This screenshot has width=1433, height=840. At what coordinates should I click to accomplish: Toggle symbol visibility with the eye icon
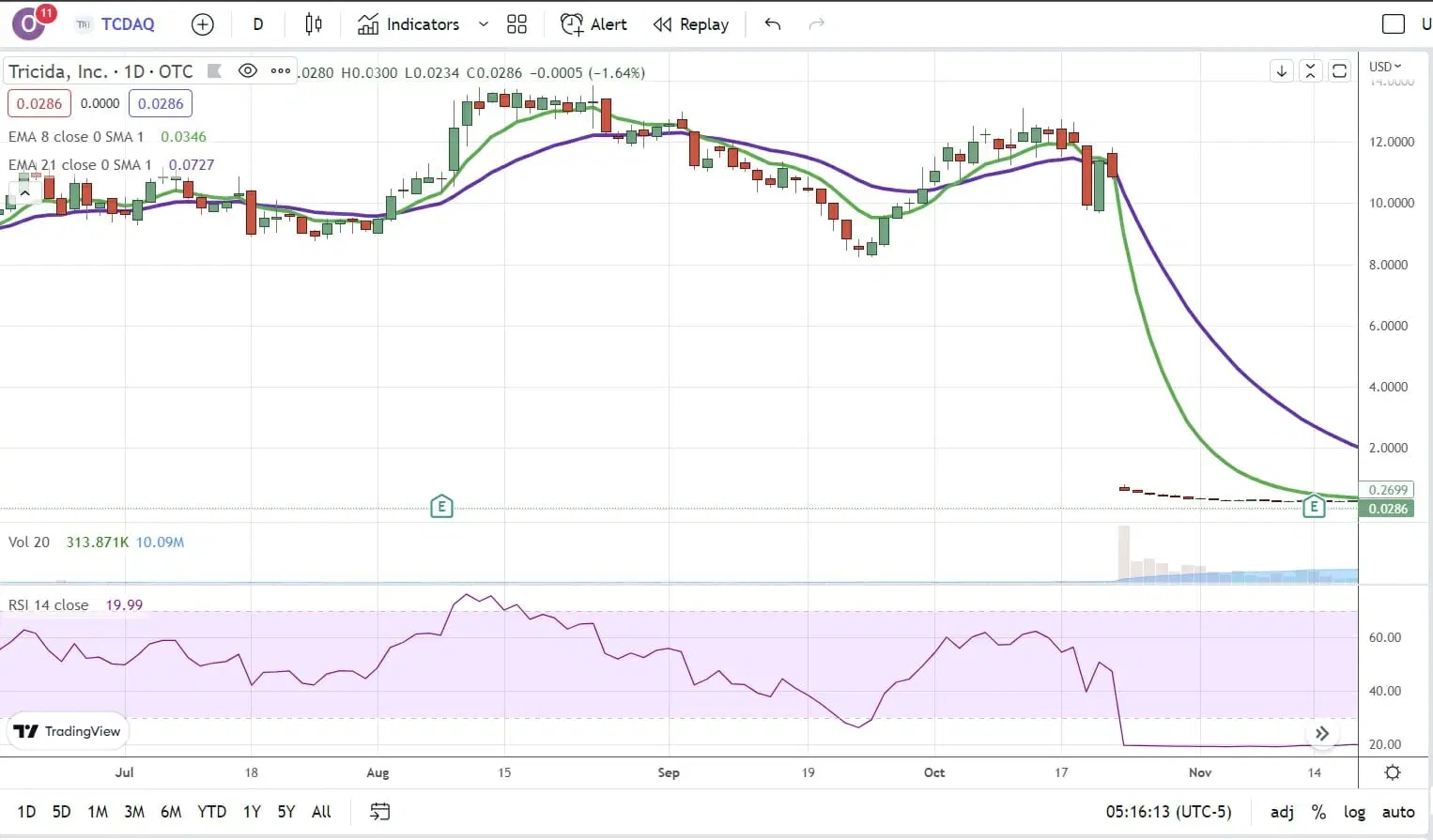coord(248,70)
